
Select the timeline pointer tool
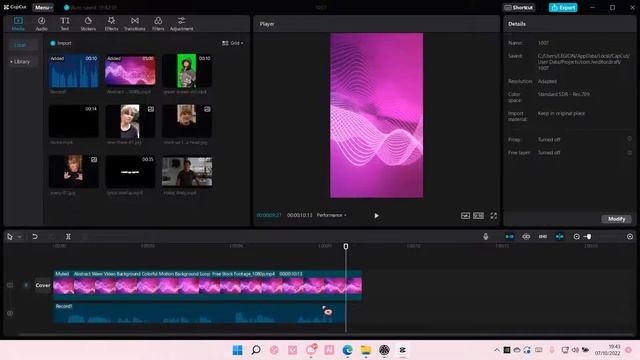tap(10, 236)
